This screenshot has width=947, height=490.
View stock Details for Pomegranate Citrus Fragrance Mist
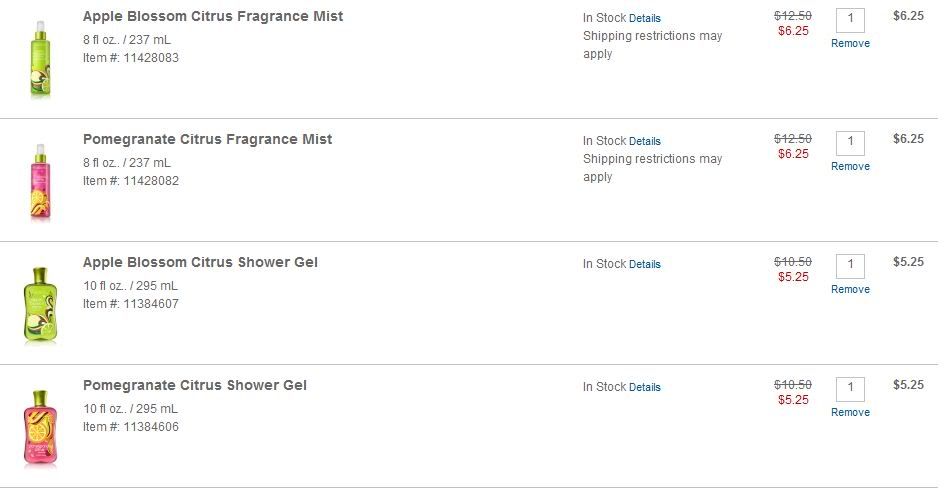tap(644, 141)
